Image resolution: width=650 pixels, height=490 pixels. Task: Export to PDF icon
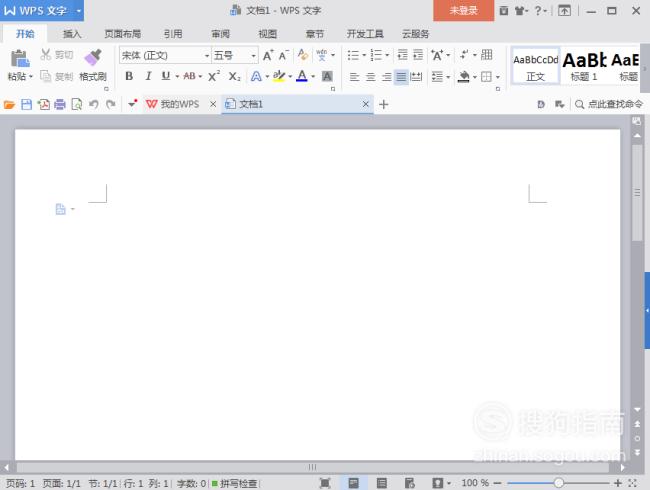click(44, 104)
